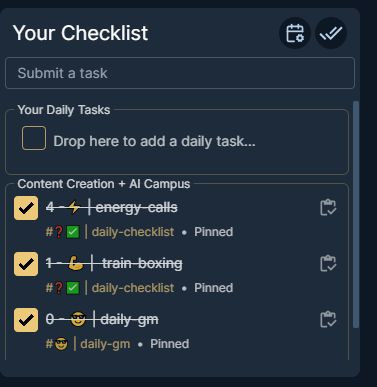Select the struck-through train-boxing task title

114,264
